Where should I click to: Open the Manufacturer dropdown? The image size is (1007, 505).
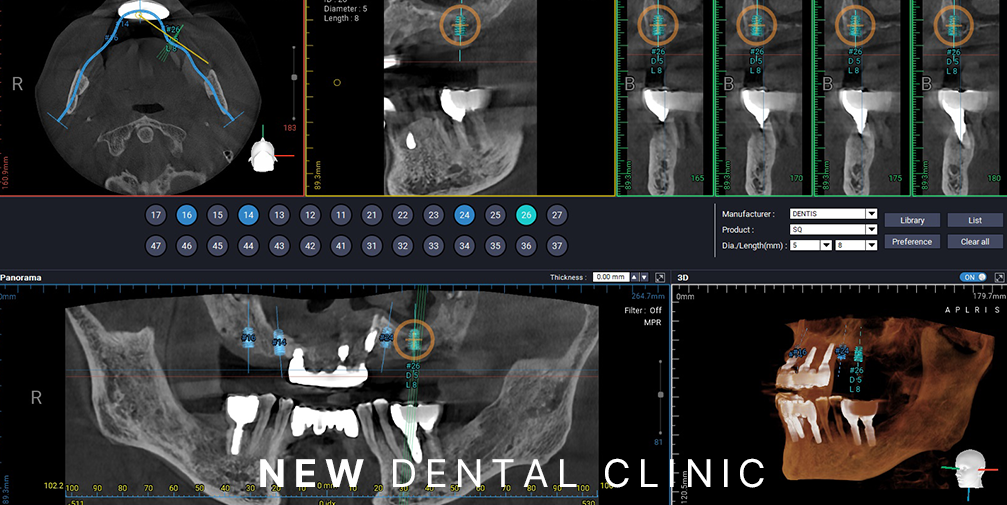click(x=871, y=214)
